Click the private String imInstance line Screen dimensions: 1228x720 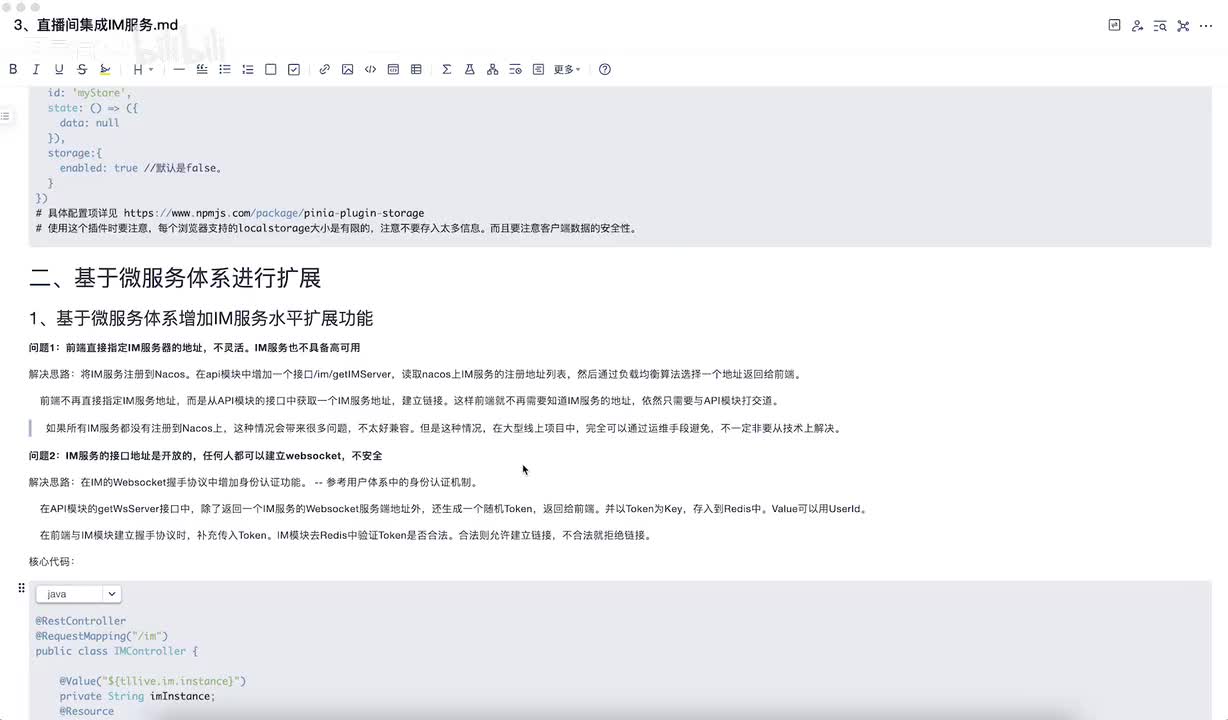[137, 696]
